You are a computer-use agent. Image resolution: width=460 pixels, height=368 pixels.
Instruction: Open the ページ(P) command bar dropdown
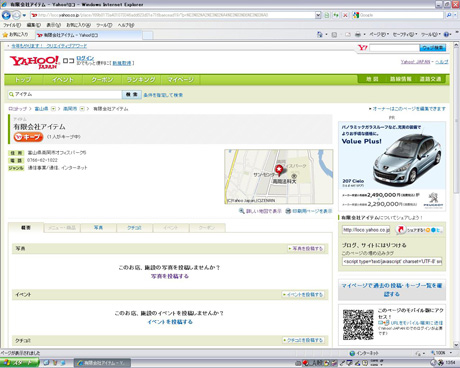coord(379,34)
